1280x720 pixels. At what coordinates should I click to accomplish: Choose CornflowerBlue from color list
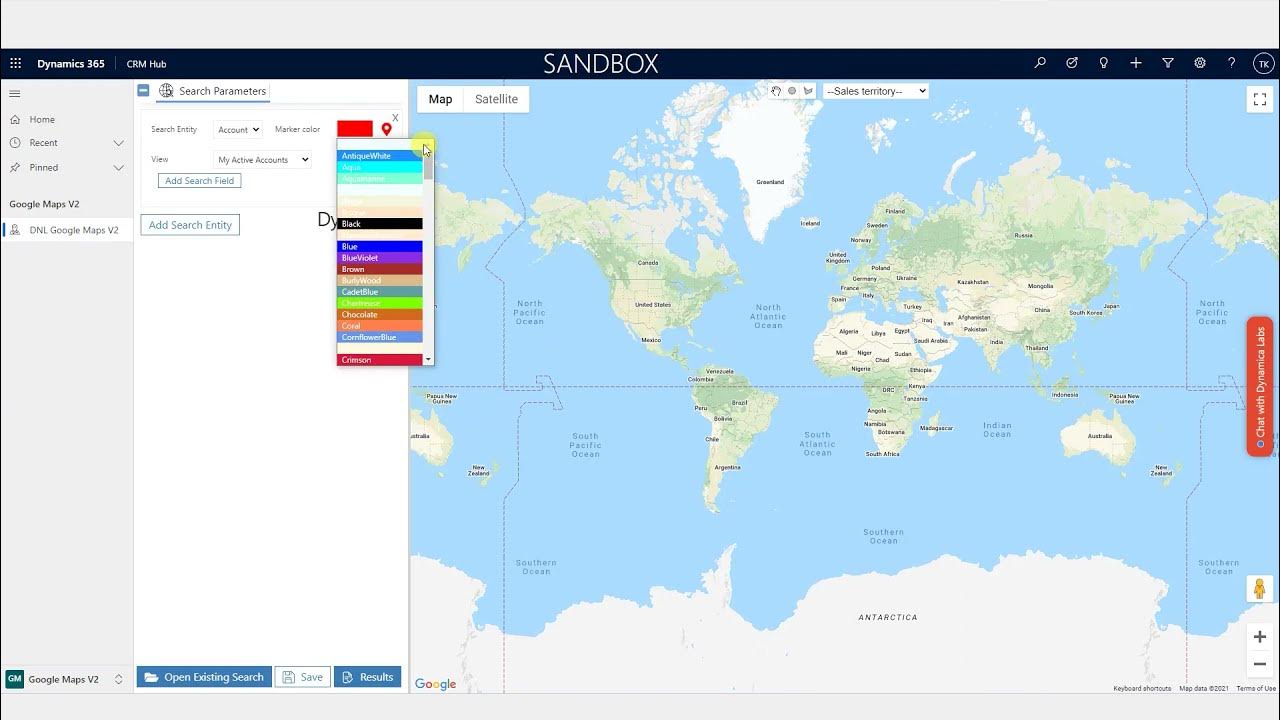point(380,337)
